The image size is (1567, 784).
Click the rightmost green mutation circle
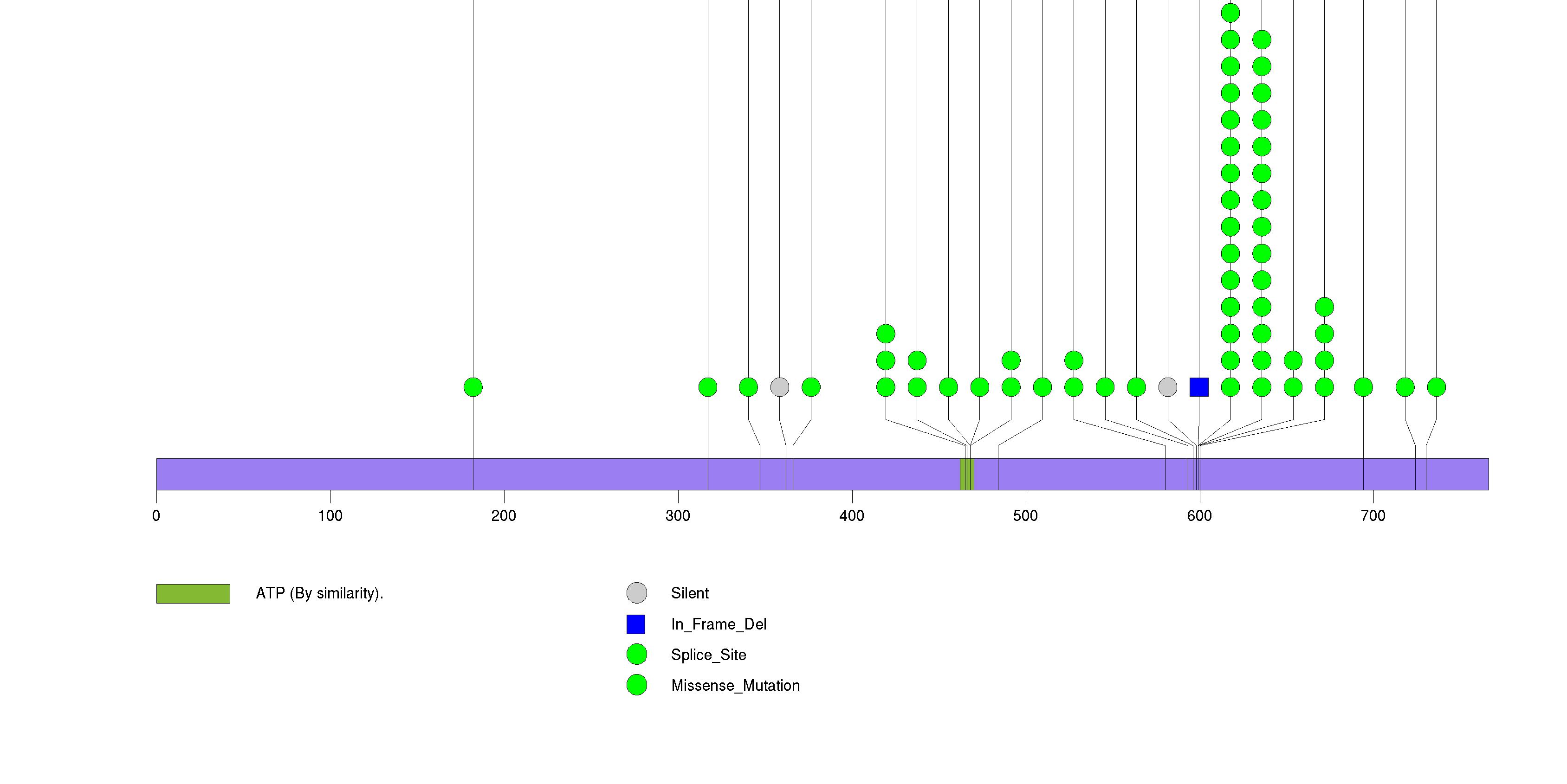(x=1436, y=387)
